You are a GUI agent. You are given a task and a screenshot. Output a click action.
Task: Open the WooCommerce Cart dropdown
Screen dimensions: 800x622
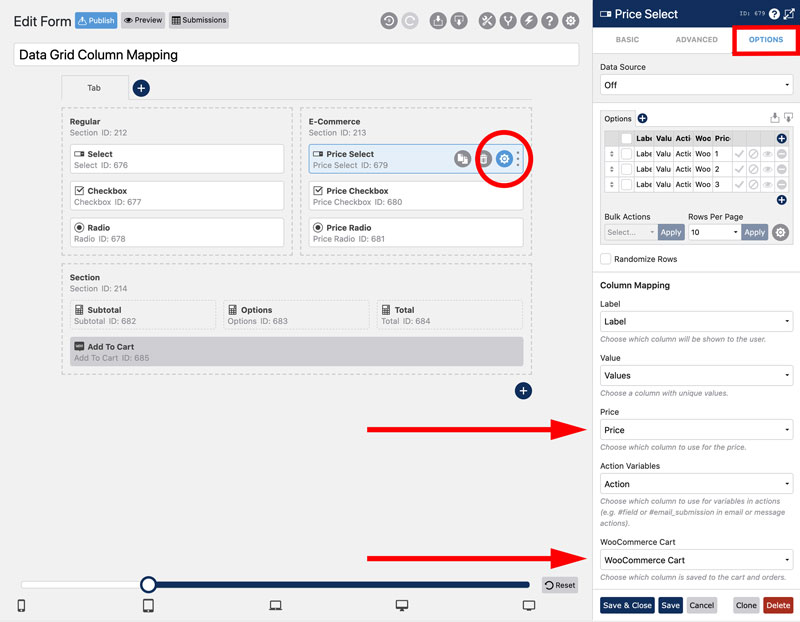click(x=696, y=559)
